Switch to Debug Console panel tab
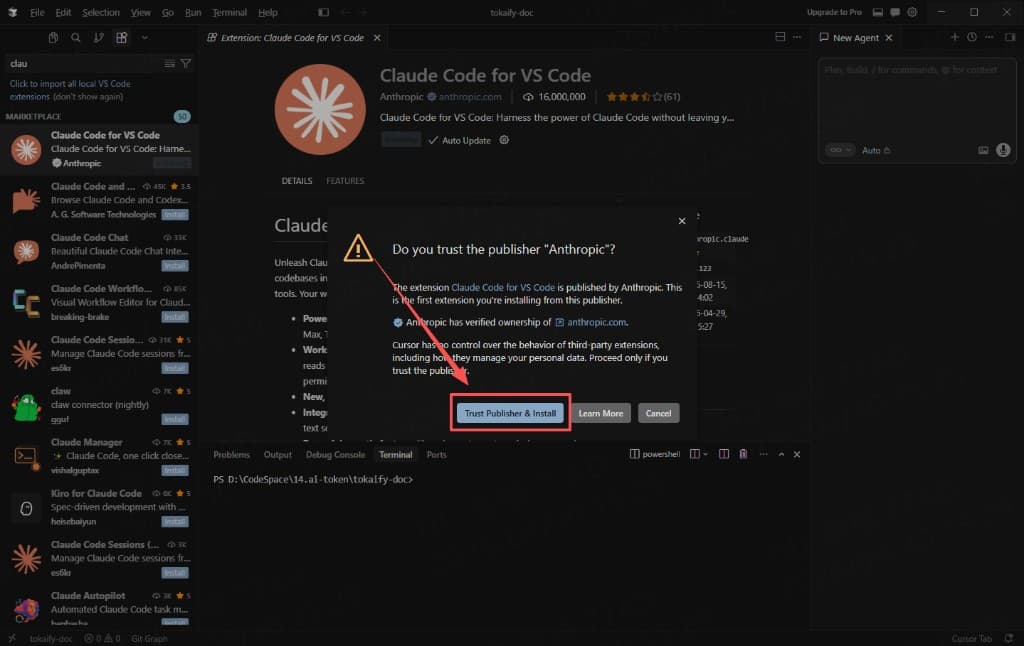The image size is (1024, 646). pyautogui.click(x=335, y=455)
